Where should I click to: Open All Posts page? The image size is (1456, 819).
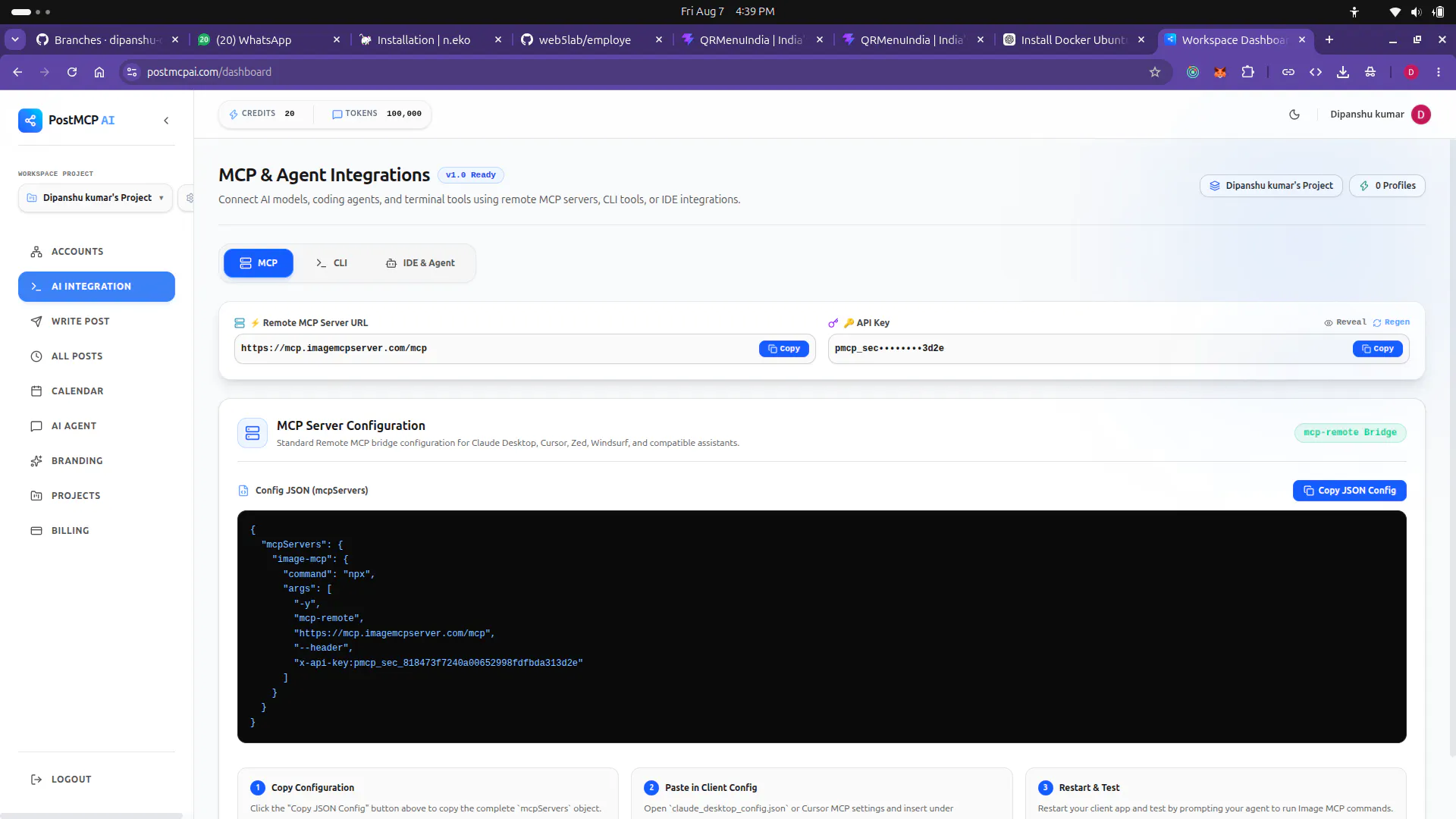(96, 356)
